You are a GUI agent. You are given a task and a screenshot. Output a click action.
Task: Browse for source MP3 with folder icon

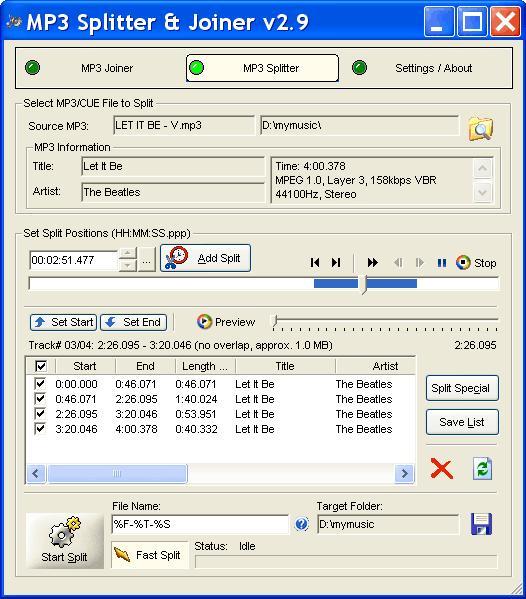coord(481,128)
